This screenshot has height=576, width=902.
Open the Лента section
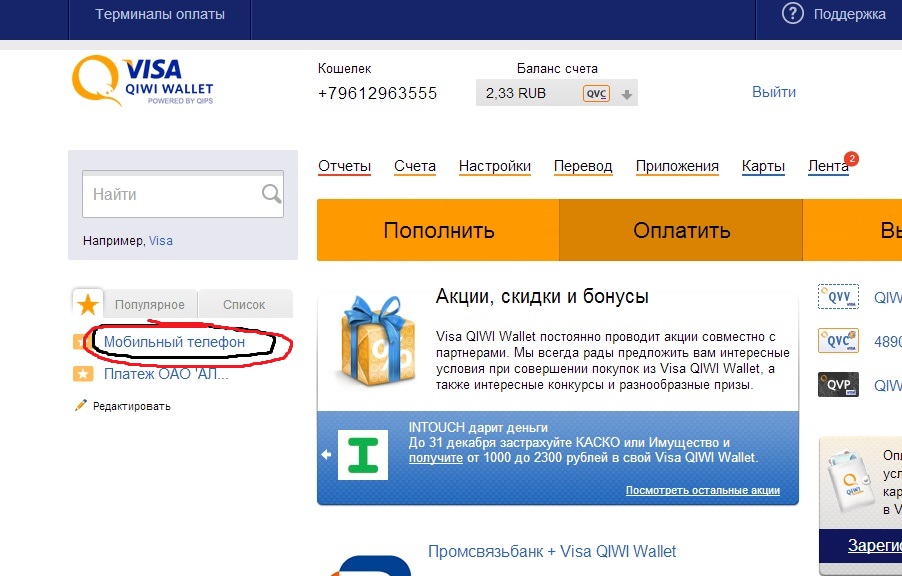[x=828, y=166]
